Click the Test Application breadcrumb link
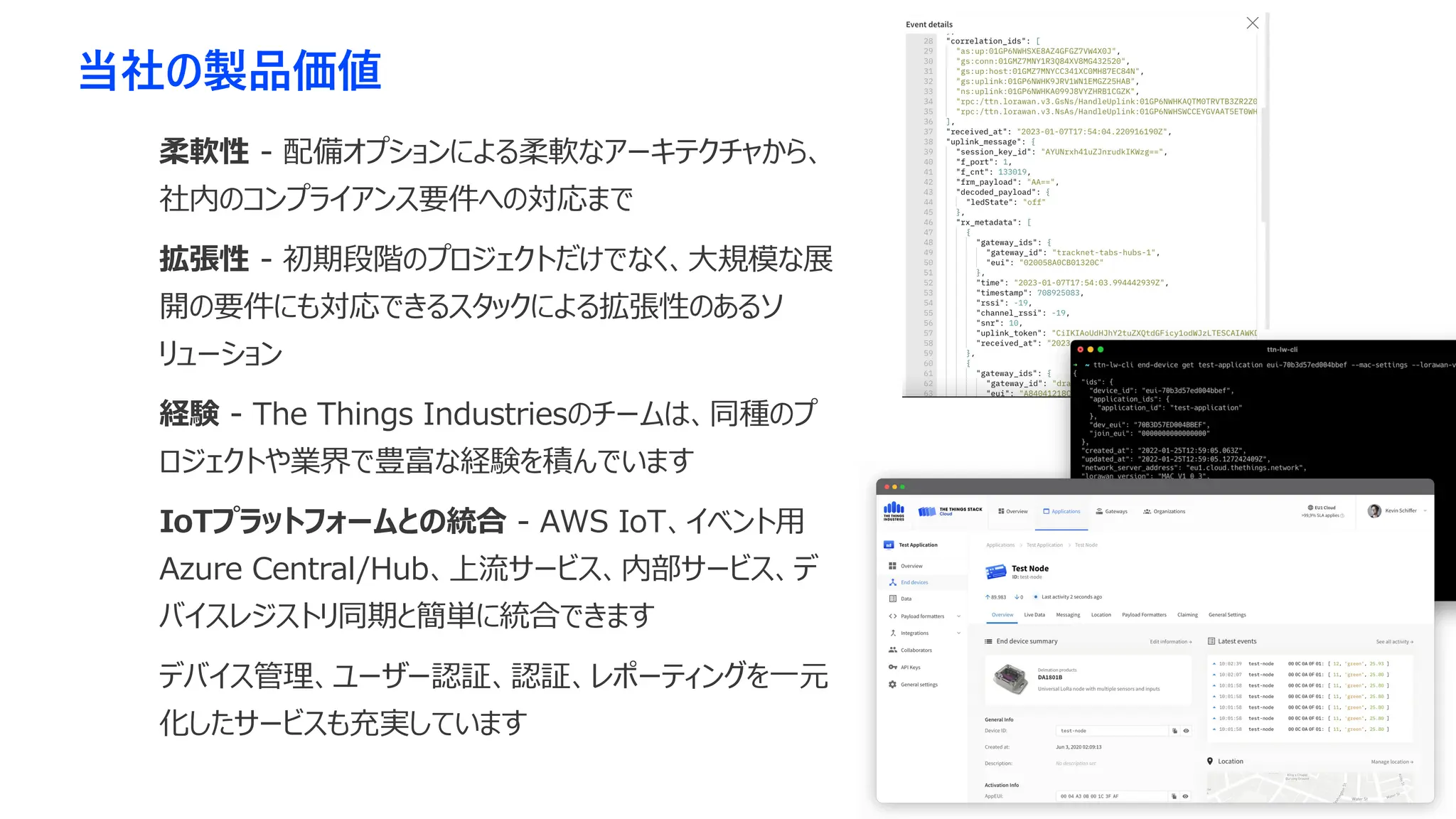The height and width of the screenshot is (819, 1456). coord(1044,545)
